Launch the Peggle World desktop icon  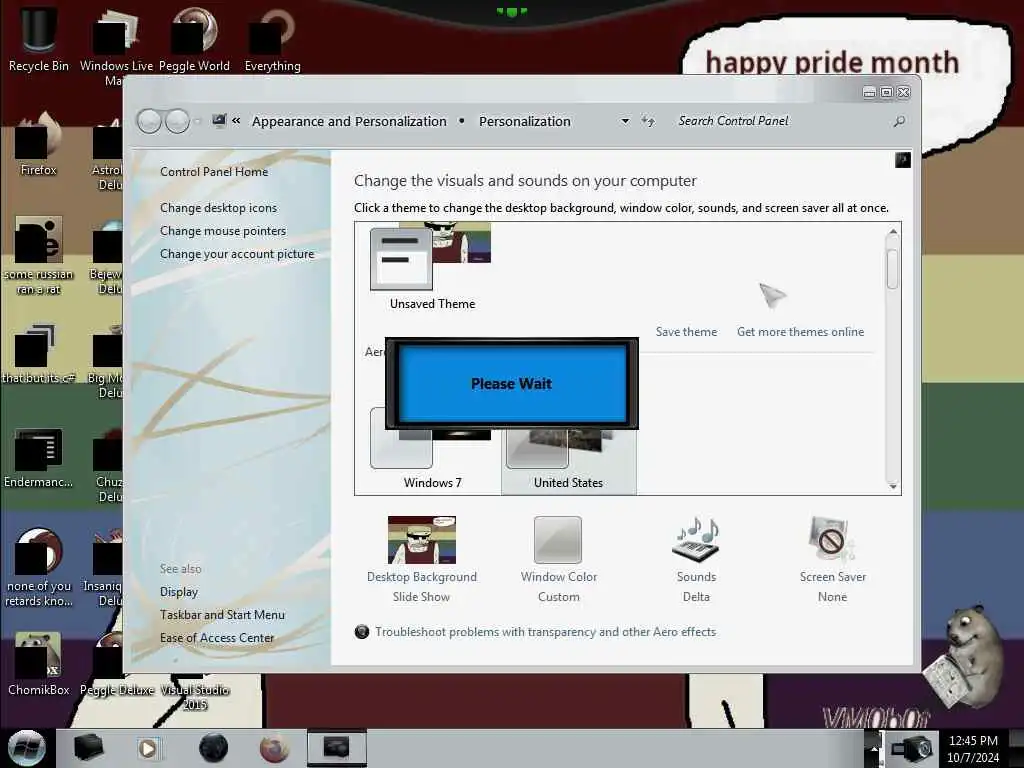pos(194,38)
